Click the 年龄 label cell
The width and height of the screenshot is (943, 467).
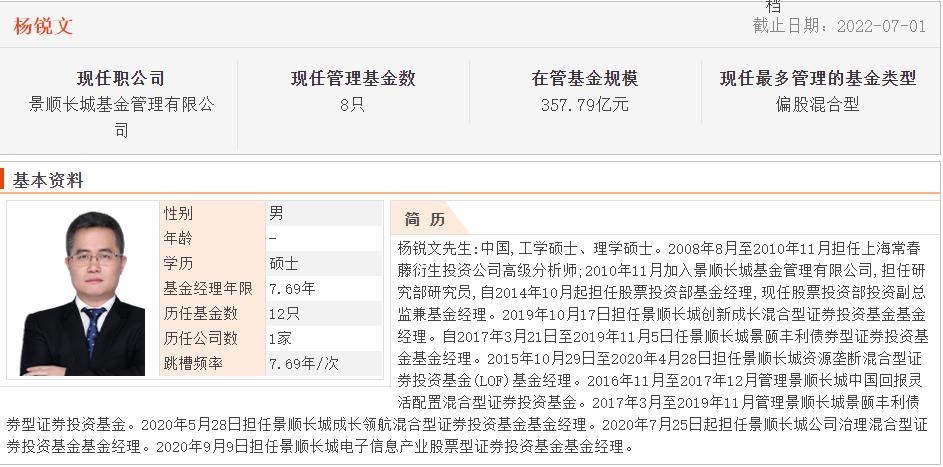point(212,239)
